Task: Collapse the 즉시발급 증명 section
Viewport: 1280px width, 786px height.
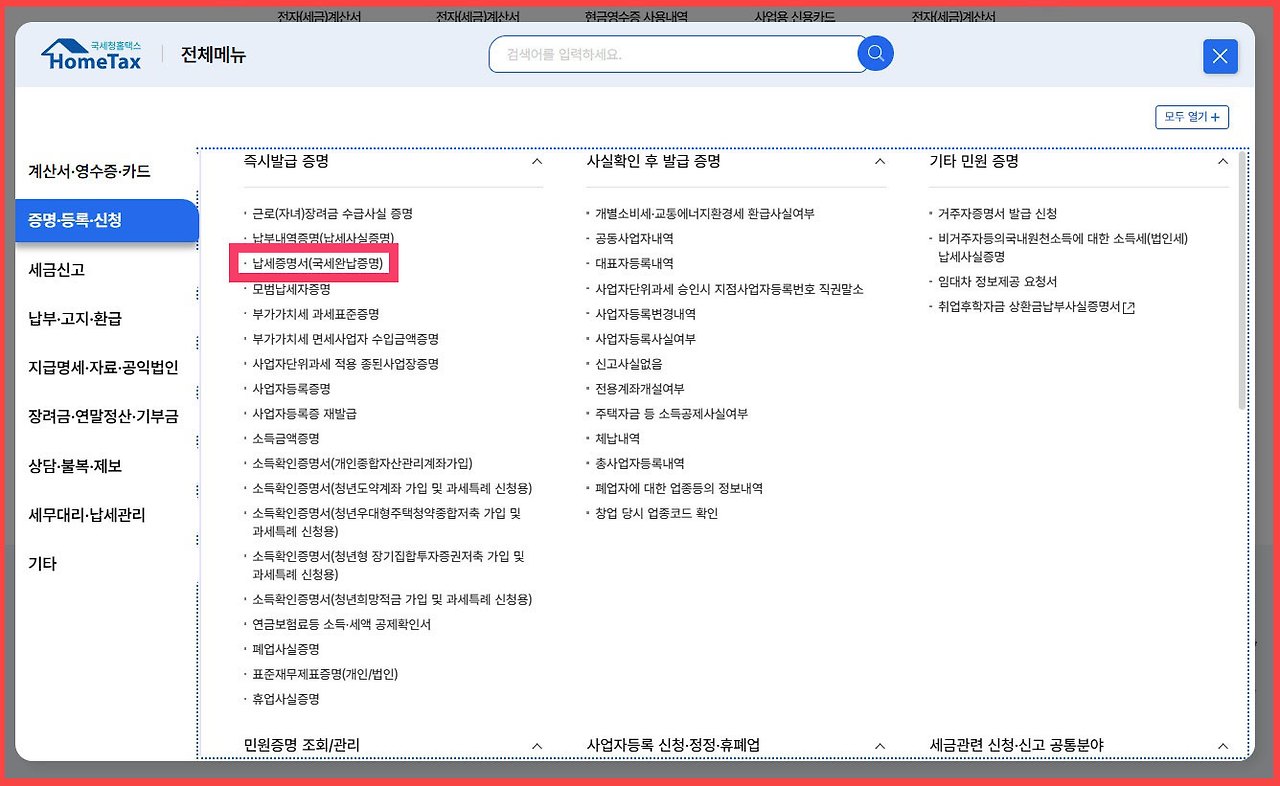Action: pos(537,160)
